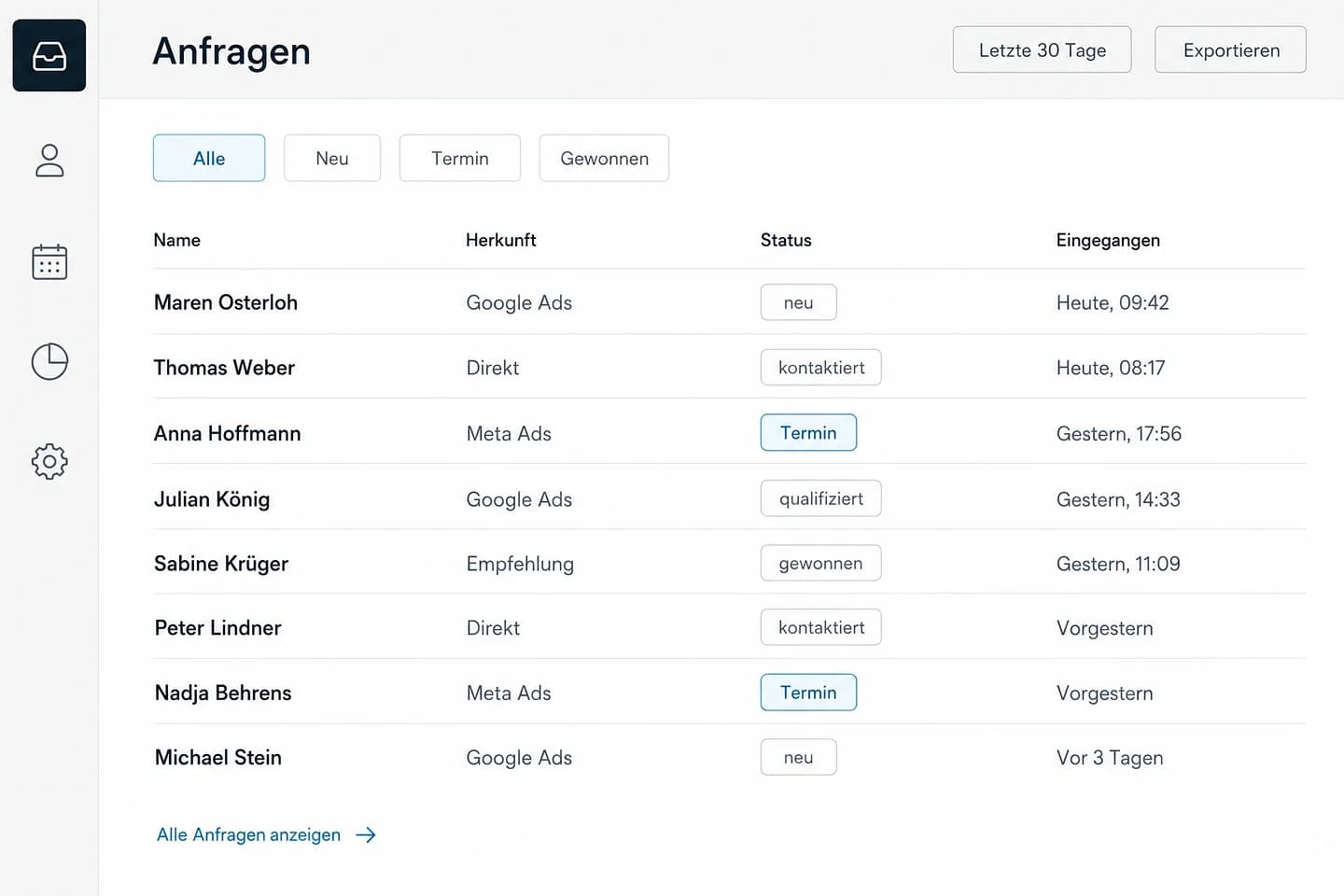Click the Vor 3 Tagen timestamp

click(1110, 758)
